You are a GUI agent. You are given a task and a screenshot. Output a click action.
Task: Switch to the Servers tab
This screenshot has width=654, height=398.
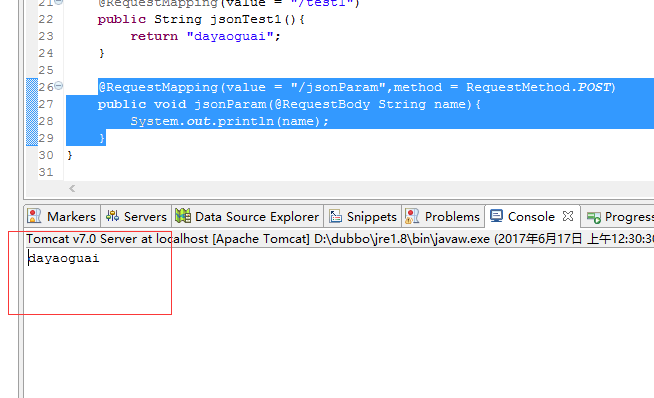click(136, 217)
